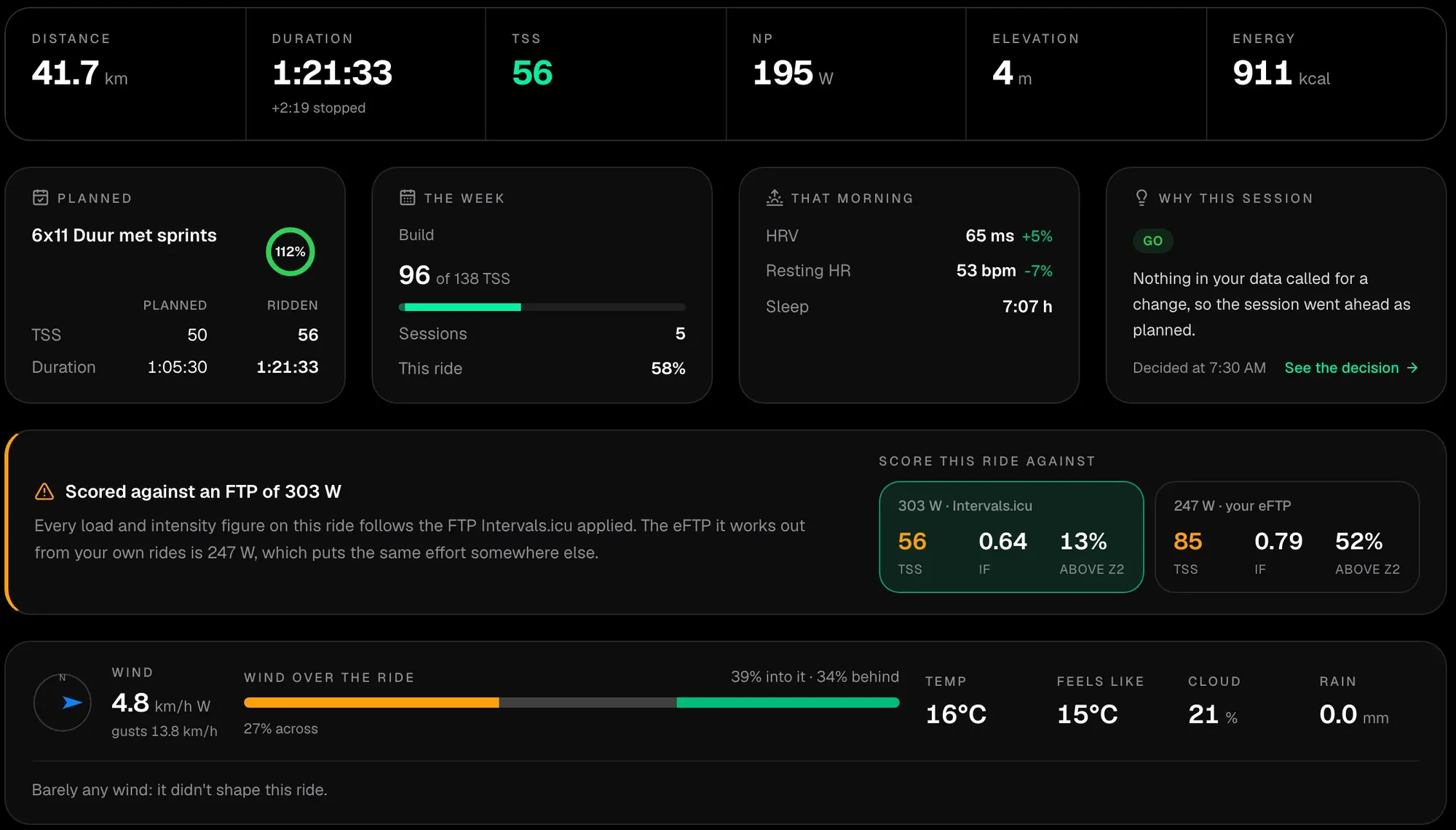Screen dimensions: 1456x830
Task: Click the This ride 58% value
Action: [668, 368]
